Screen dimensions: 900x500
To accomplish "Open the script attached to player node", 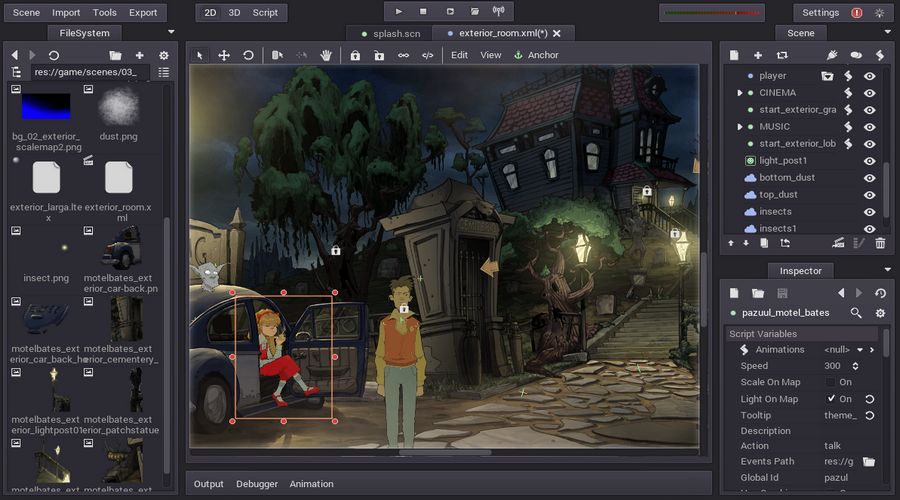I will [x=848, y=75].
